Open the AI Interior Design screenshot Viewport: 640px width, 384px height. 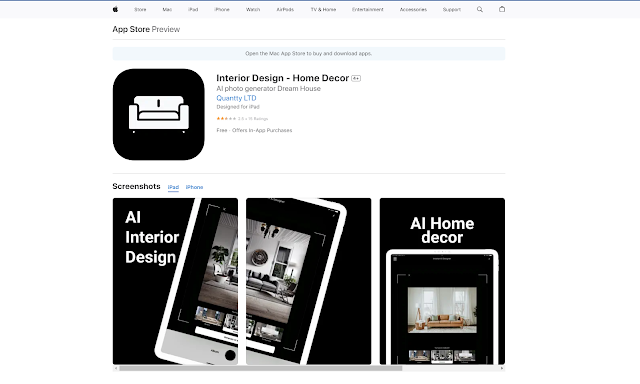coord(175,281)
